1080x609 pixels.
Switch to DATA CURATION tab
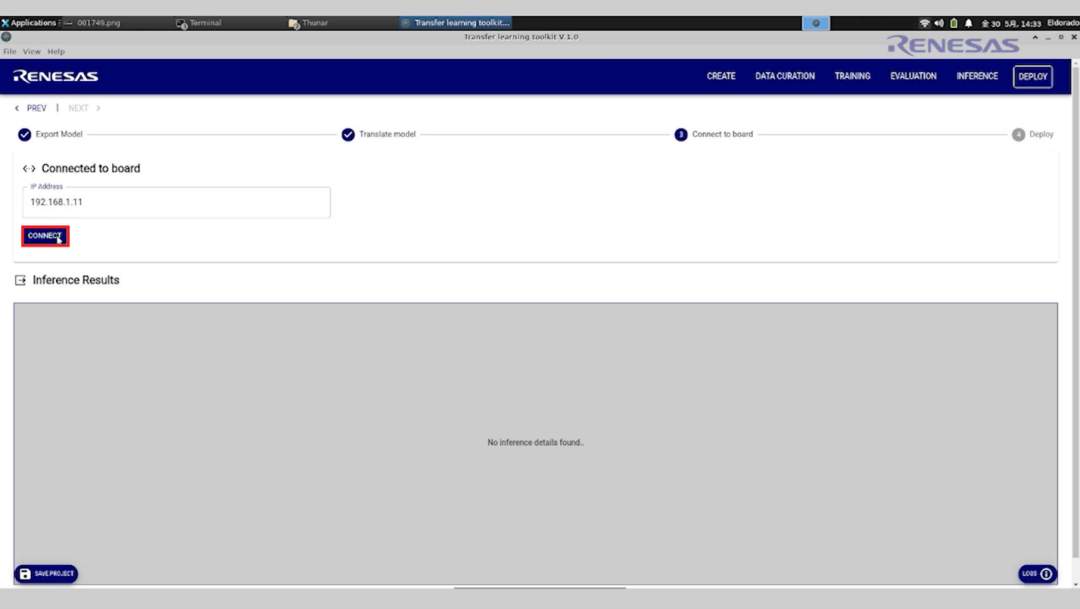coord(785,76)
